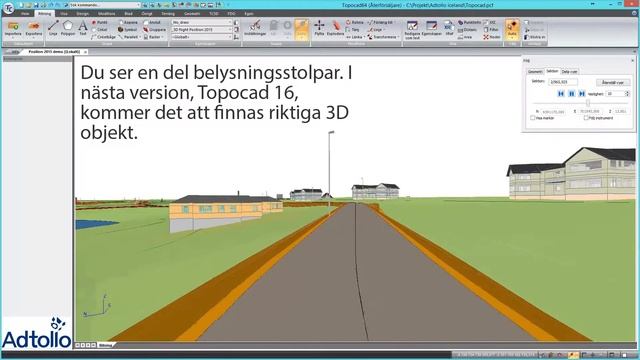Click the Flytta move tool
The height and width of the screenshot is (360, 640).
(x=319, y=29)
